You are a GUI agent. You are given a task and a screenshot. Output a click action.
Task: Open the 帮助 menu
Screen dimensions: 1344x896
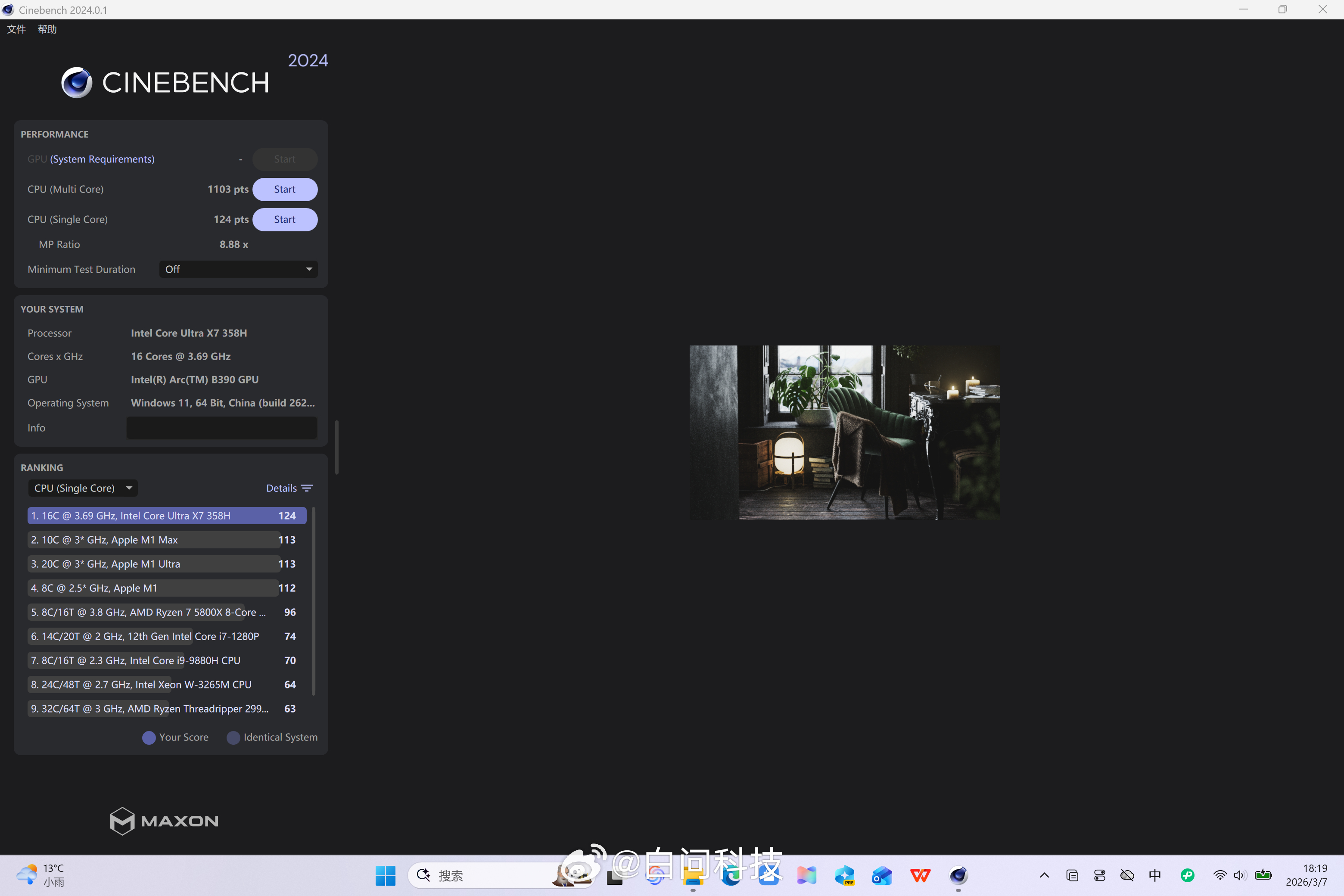point(47,29)
